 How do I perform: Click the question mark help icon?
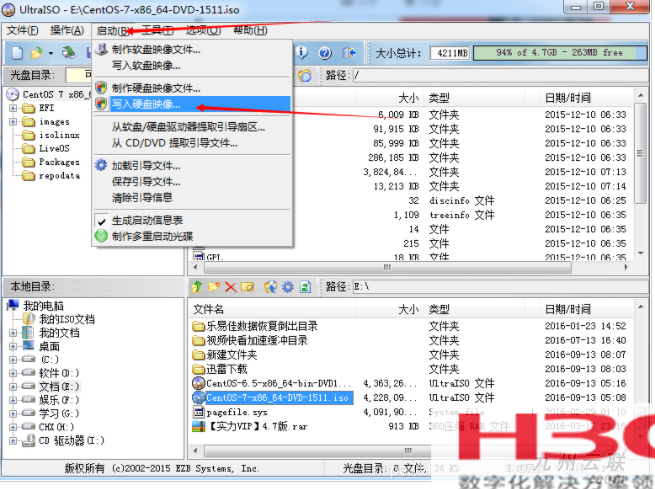325,53
